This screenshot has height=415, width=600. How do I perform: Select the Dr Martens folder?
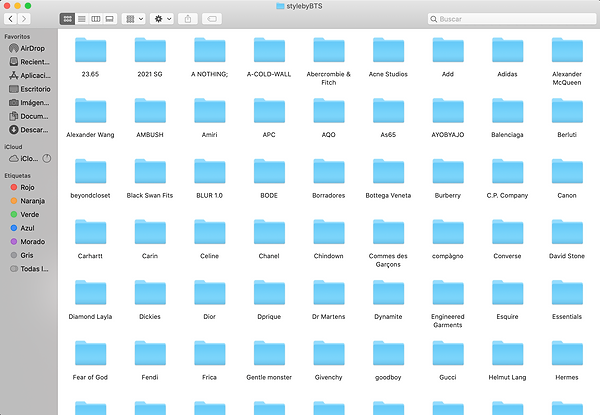point(329,293)
